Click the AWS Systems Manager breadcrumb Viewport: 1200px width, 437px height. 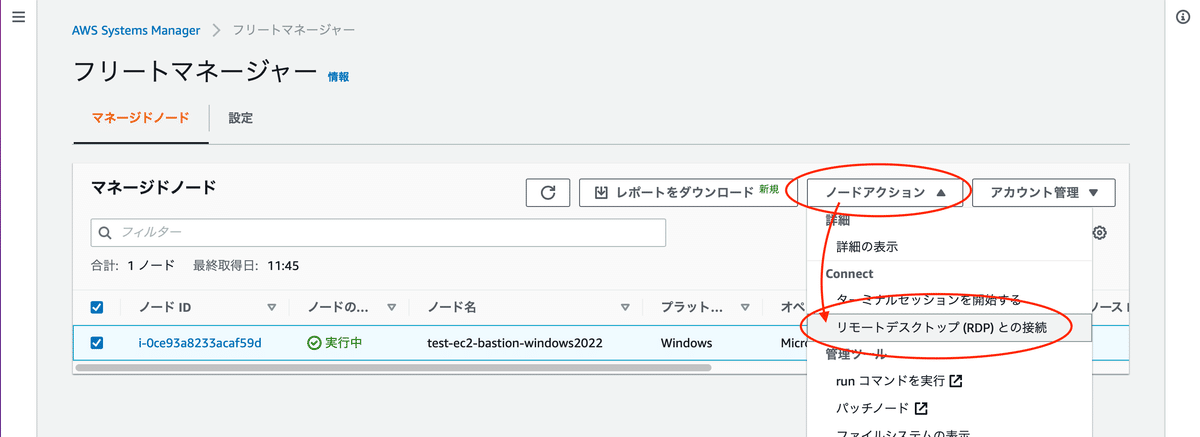point(135,30)
